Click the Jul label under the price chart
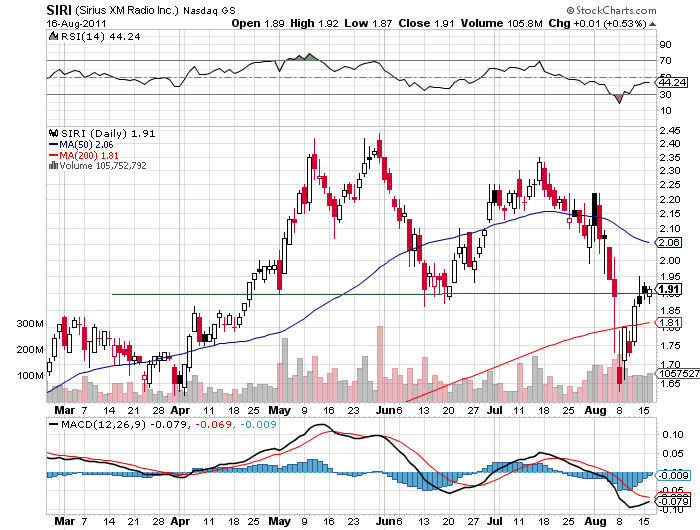Image resolution: width=700 pixels, height=530 pixels. click(x=496, y=410)
